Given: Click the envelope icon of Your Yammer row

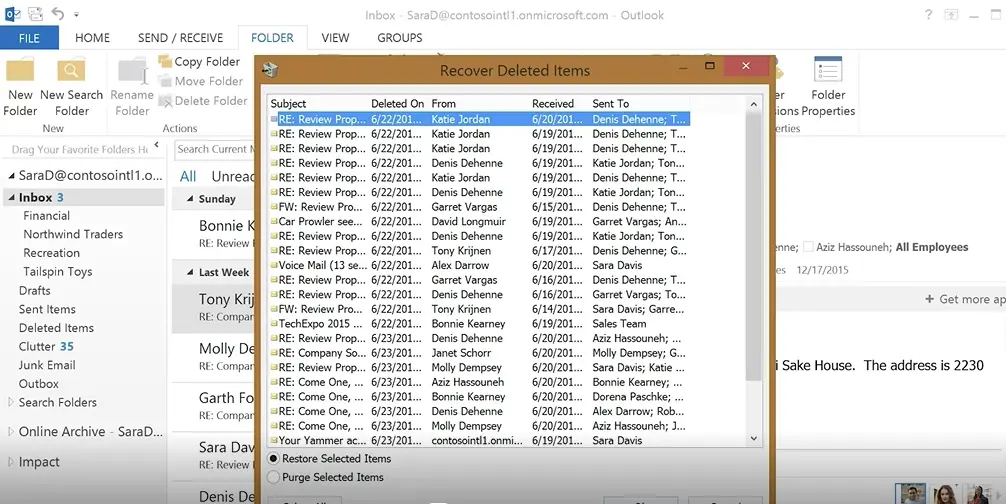Looking at the screenshot, I should tap(274, 441).
